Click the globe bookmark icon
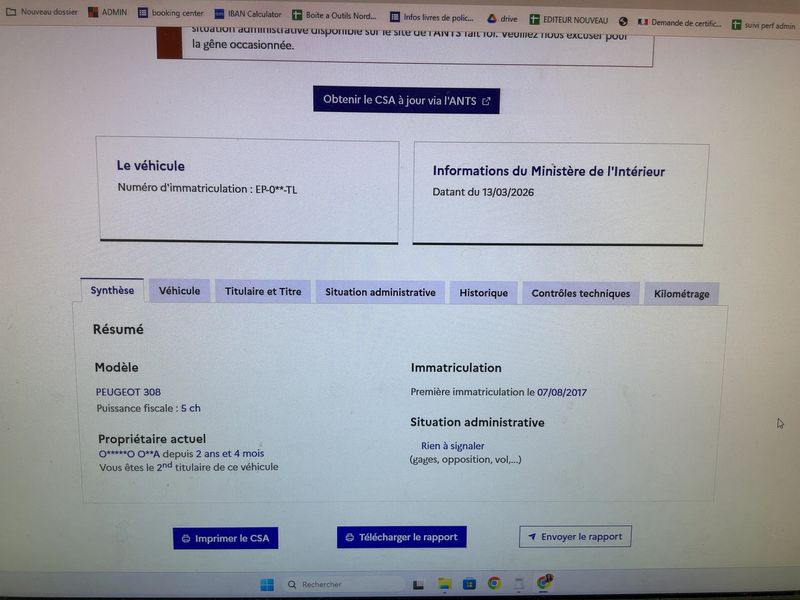 pos(623,21)
